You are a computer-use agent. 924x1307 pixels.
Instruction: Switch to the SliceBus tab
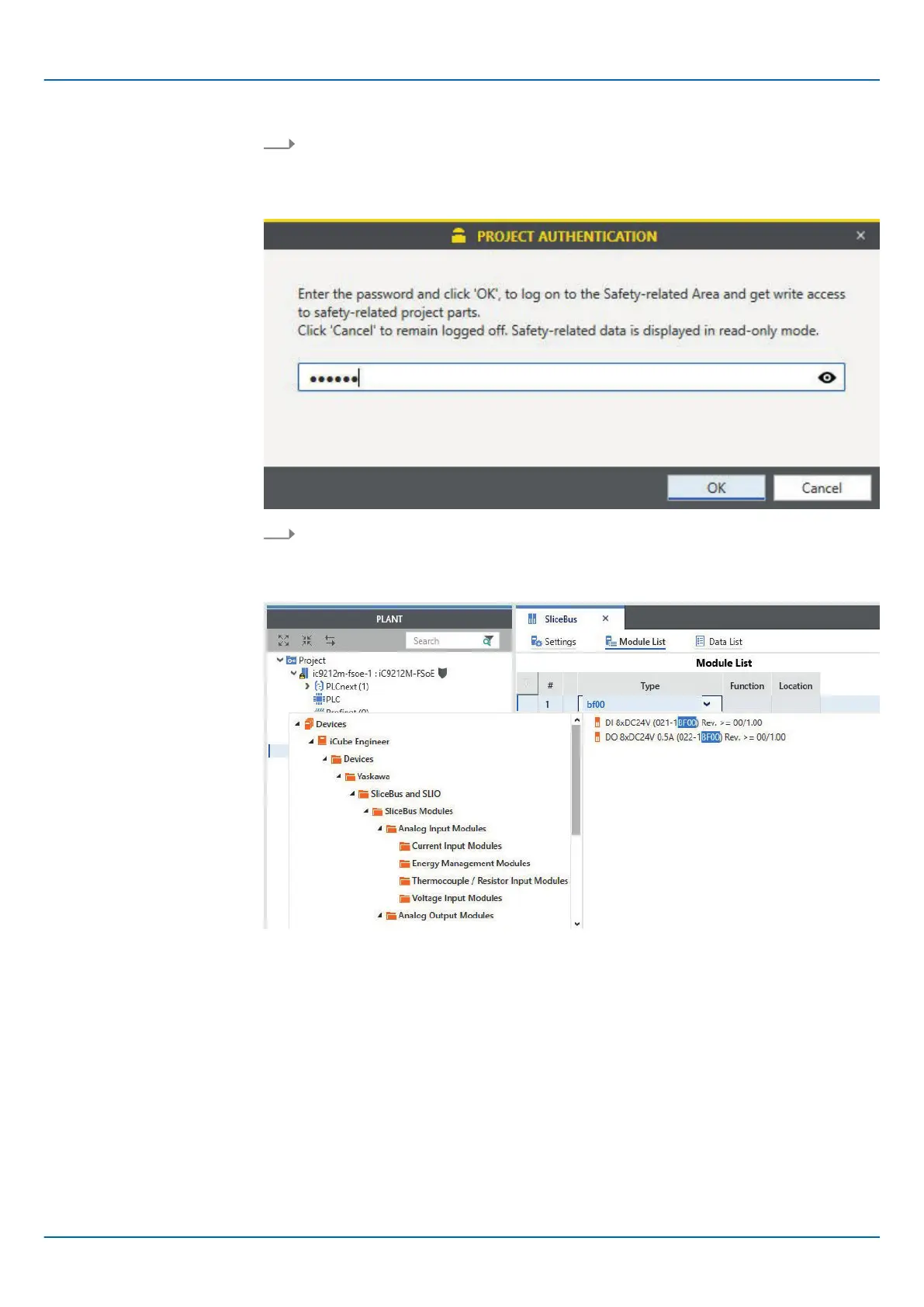(561, 619)
